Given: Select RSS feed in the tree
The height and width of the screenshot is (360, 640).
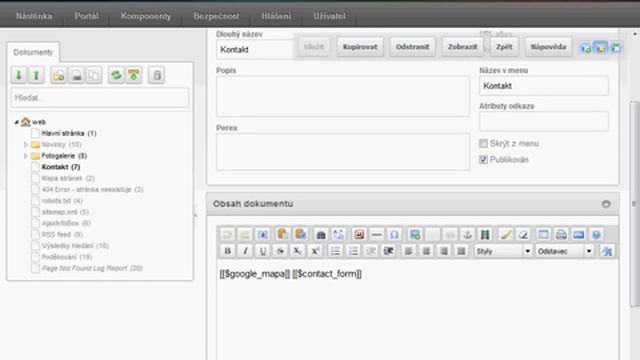Looking at the screenshot, I should (x=62, y=234).
